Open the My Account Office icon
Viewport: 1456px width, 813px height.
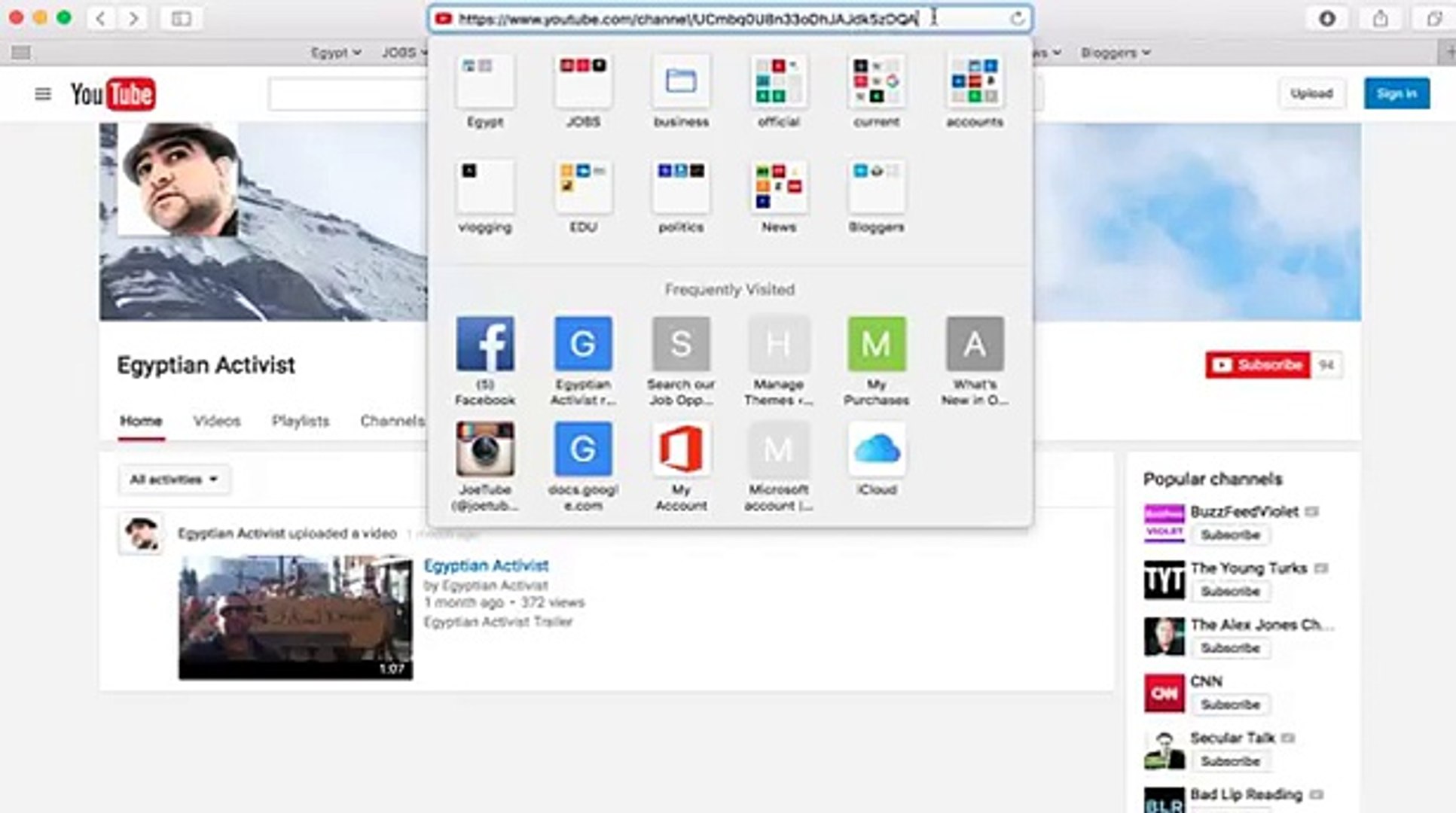coord(680,449)
